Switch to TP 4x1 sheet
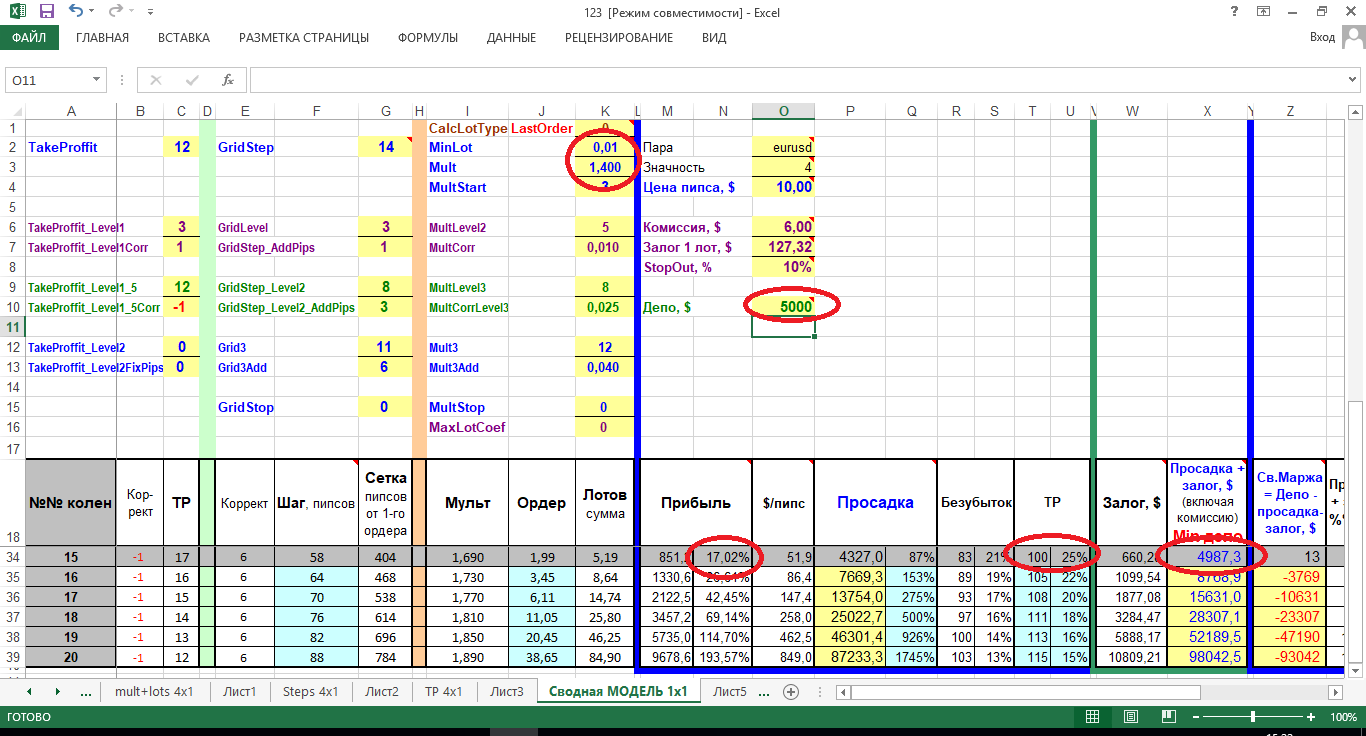Viewport: 1366px width, 736px height. click(443, 691)
